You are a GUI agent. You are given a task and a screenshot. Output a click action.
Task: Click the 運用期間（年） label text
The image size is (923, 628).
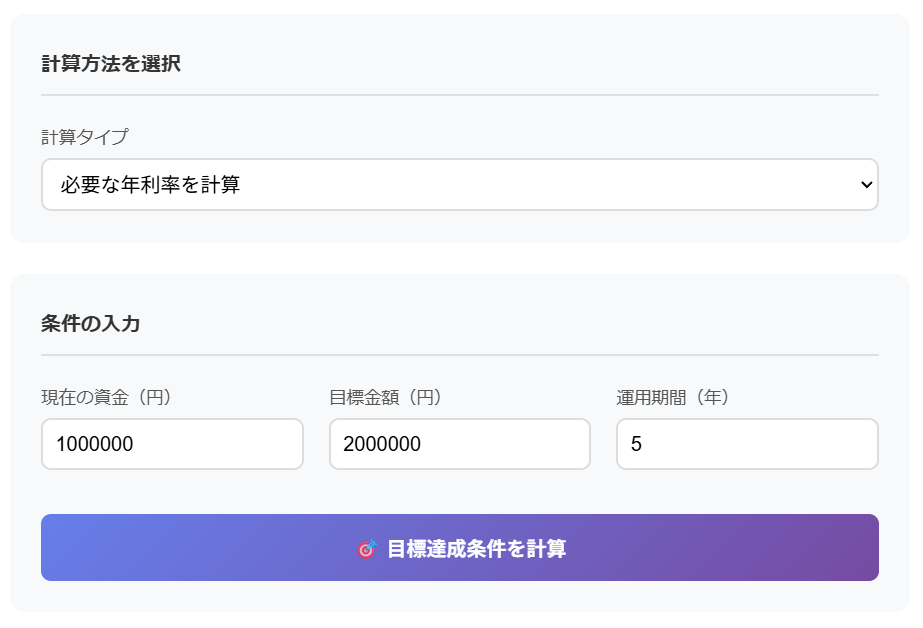click(674, 397)
